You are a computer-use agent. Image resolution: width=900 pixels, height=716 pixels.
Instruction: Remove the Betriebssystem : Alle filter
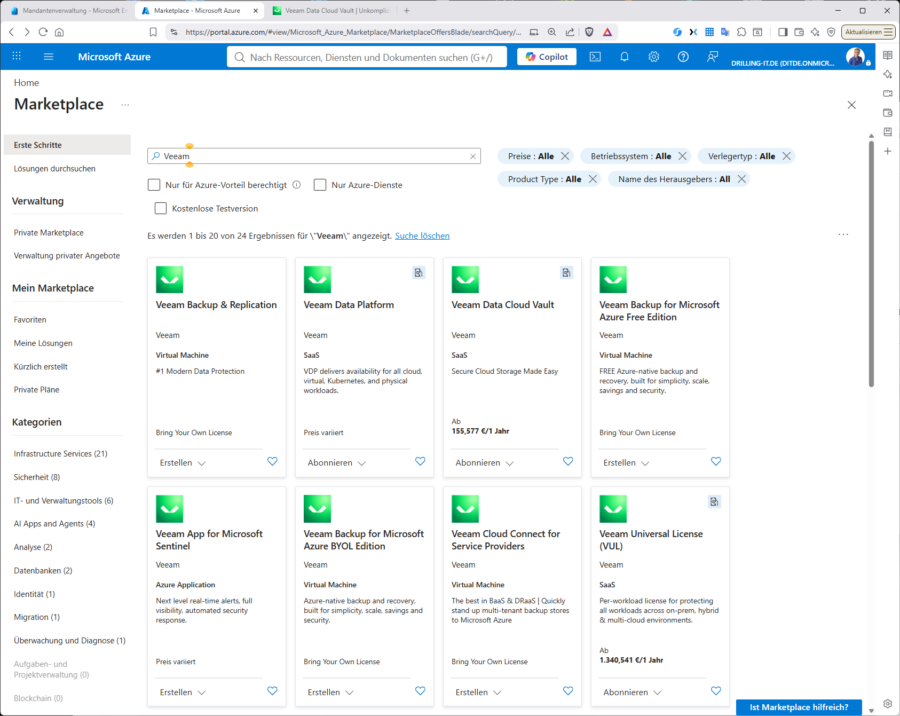pos(682,156)
